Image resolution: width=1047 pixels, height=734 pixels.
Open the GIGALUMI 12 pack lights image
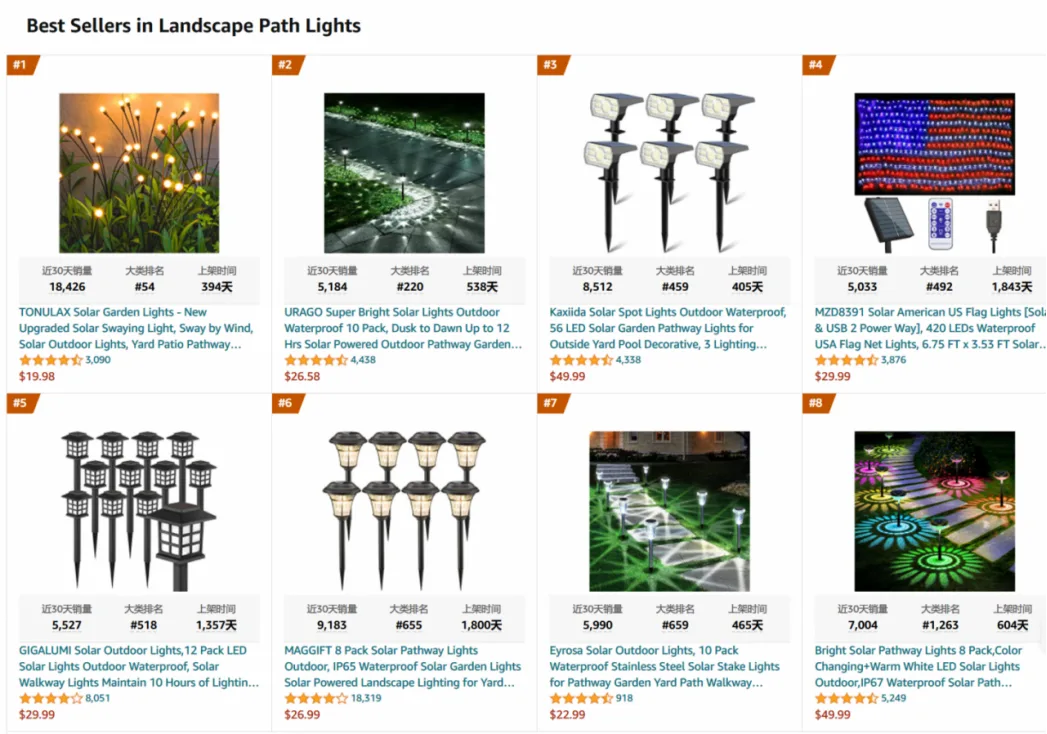[139, 511]
